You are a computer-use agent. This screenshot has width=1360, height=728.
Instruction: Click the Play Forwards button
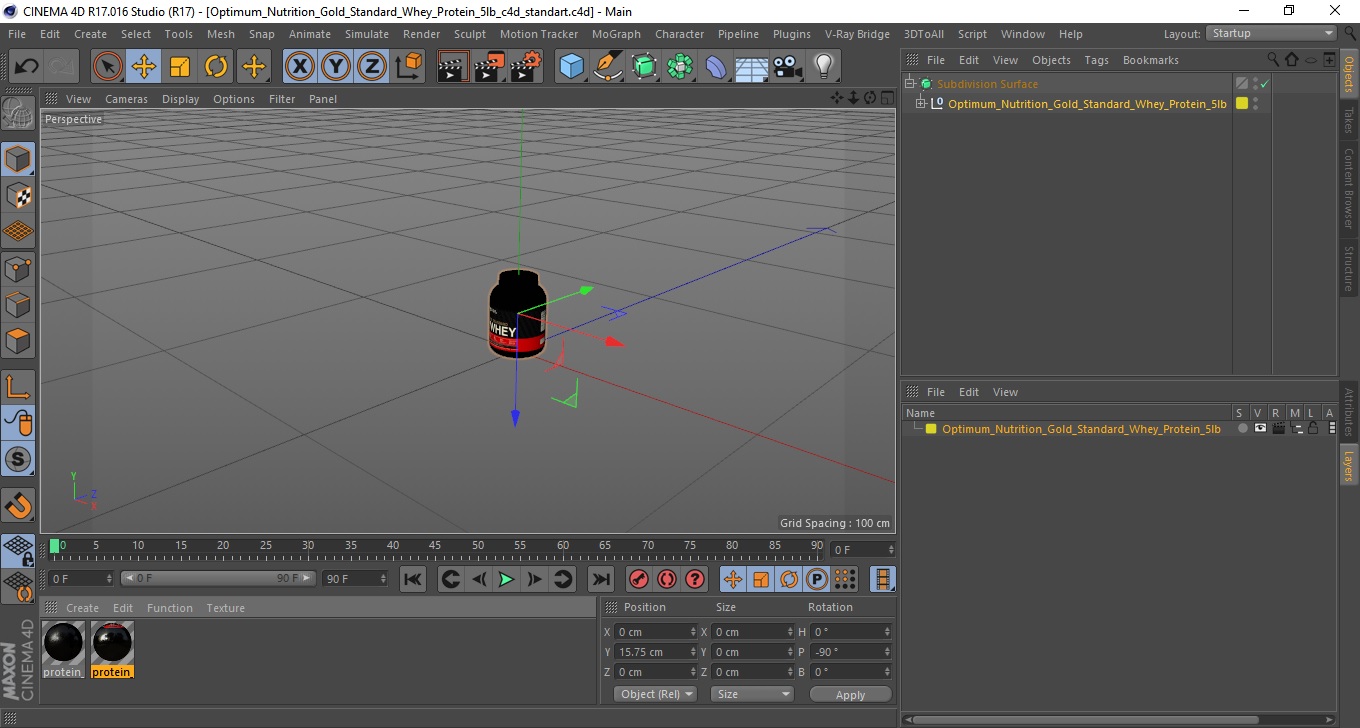(x=507, y=579)
